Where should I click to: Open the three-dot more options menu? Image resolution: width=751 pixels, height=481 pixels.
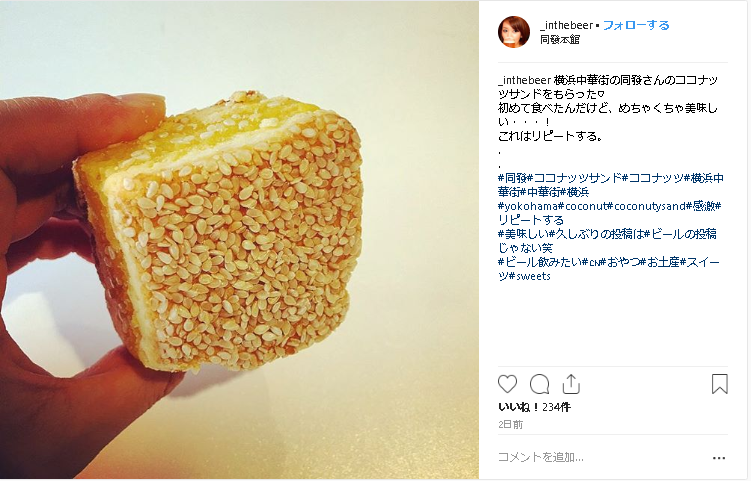[718, 458]
